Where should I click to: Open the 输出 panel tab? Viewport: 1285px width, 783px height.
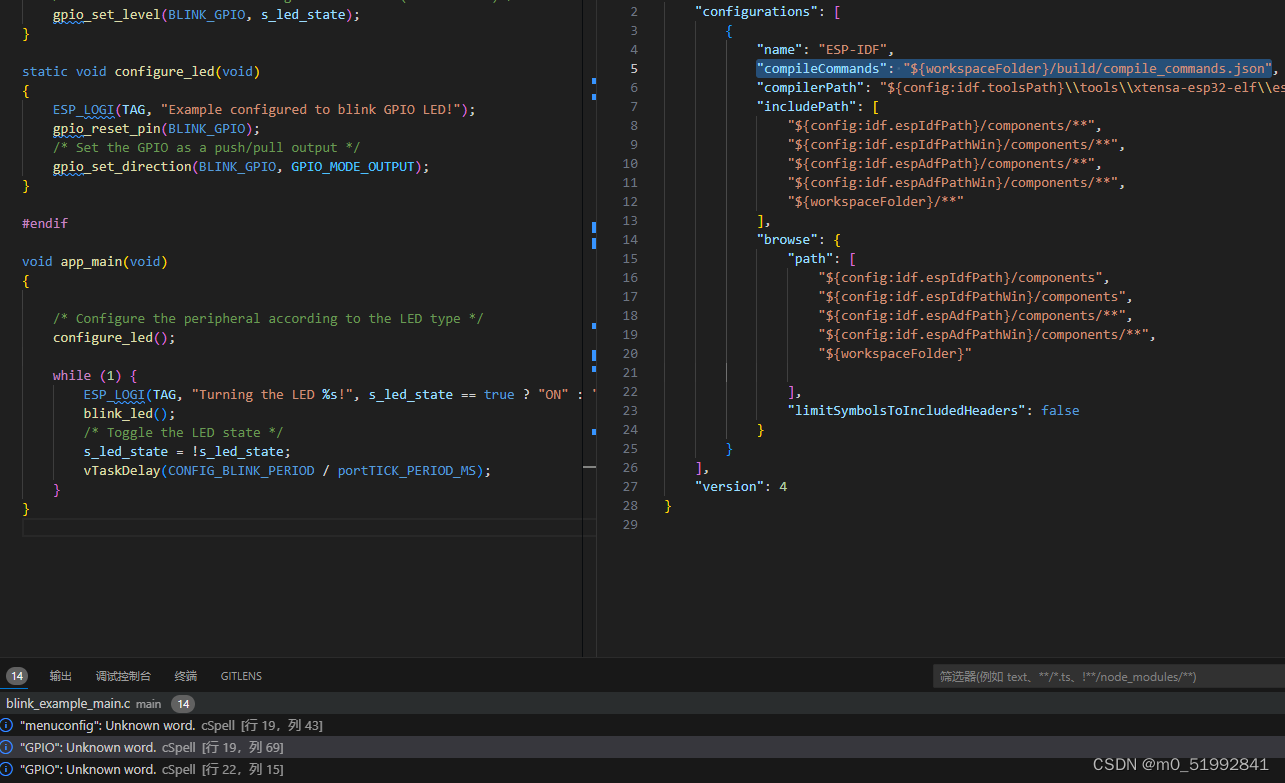coord(60,676)
